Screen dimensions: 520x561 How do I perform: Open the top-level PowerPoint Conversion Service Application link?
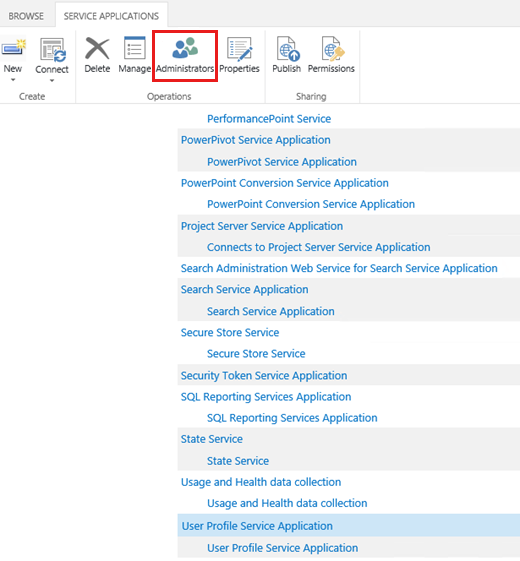point(285,183)
